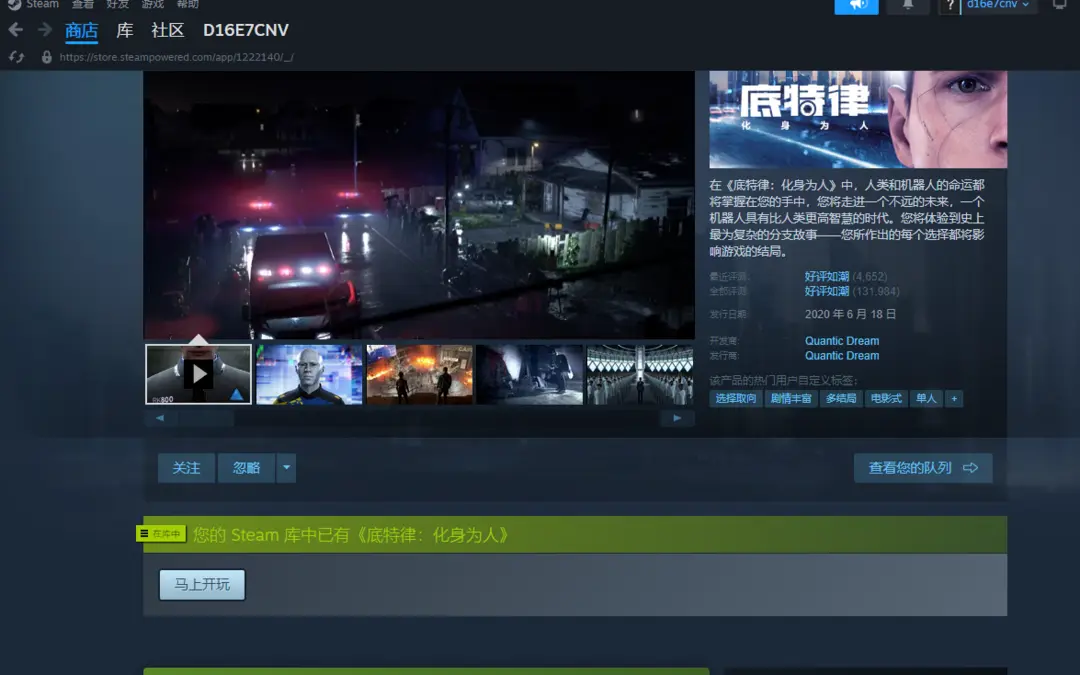Click the 在库中 library badge
Viewport: 1080px width, 675px height.
[x=161, y=534]
